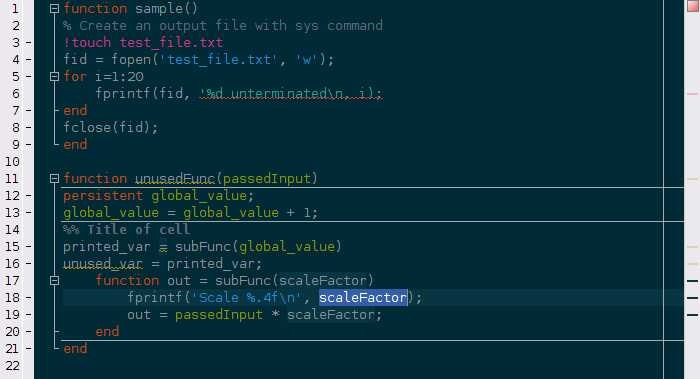The image size is (700, 379).
Task: Click the underlined unusedFunc function name
Action: click(x=175, y=179)
